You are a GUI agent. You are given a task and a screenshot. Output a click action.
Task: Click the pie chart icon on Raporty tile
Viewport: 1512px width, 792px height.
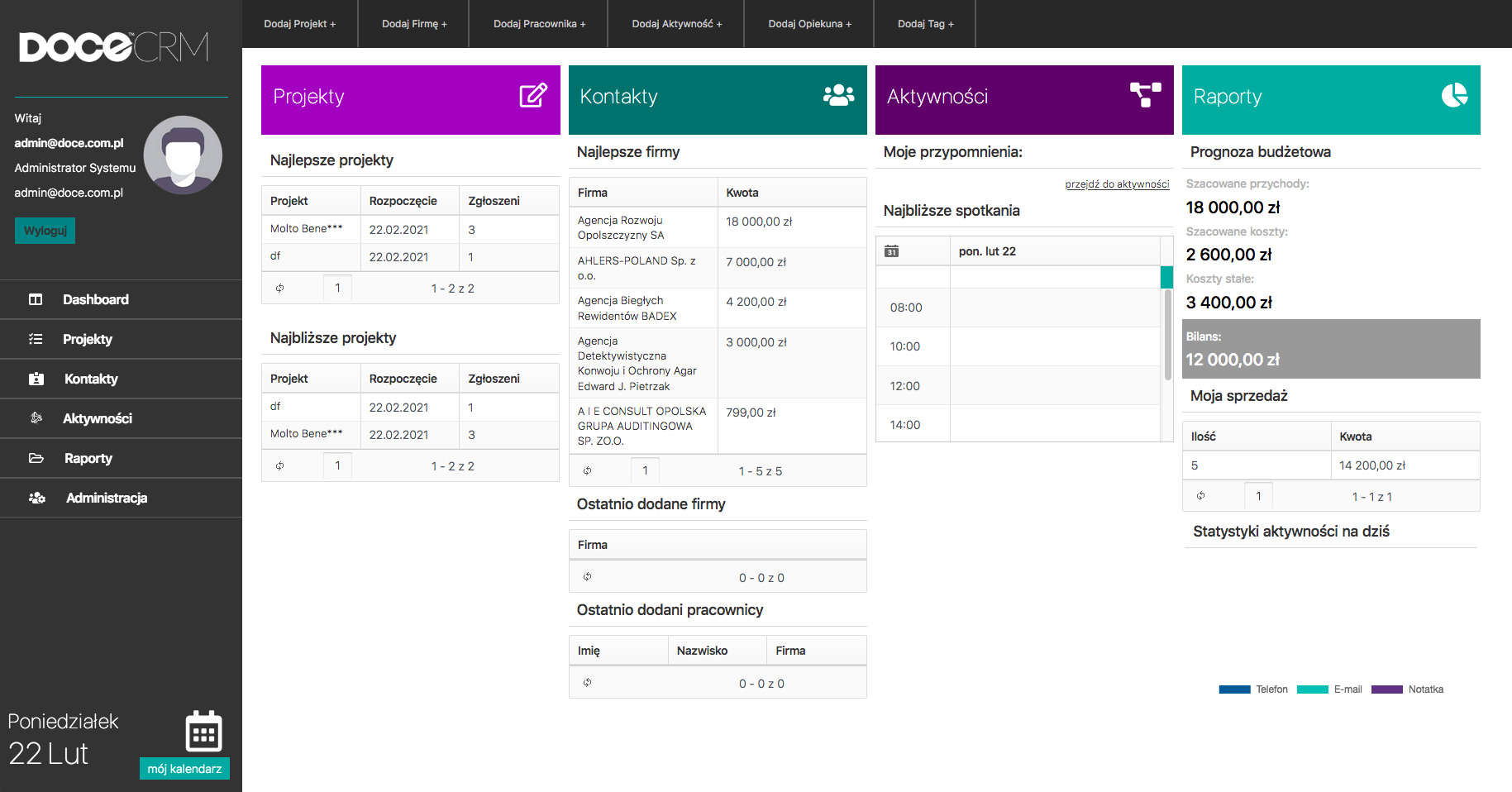tap(1454, 96)
